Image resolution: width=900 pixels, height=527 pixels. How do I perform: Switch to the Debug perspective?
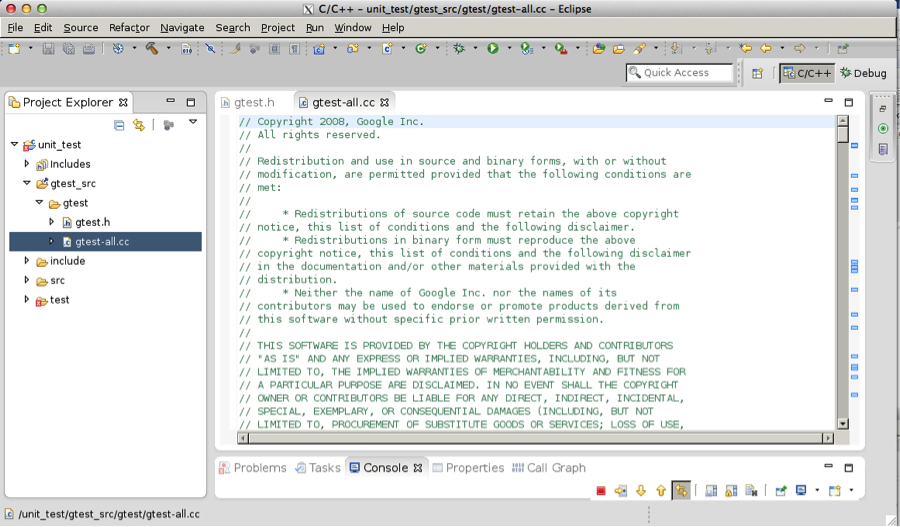point(863,73)
